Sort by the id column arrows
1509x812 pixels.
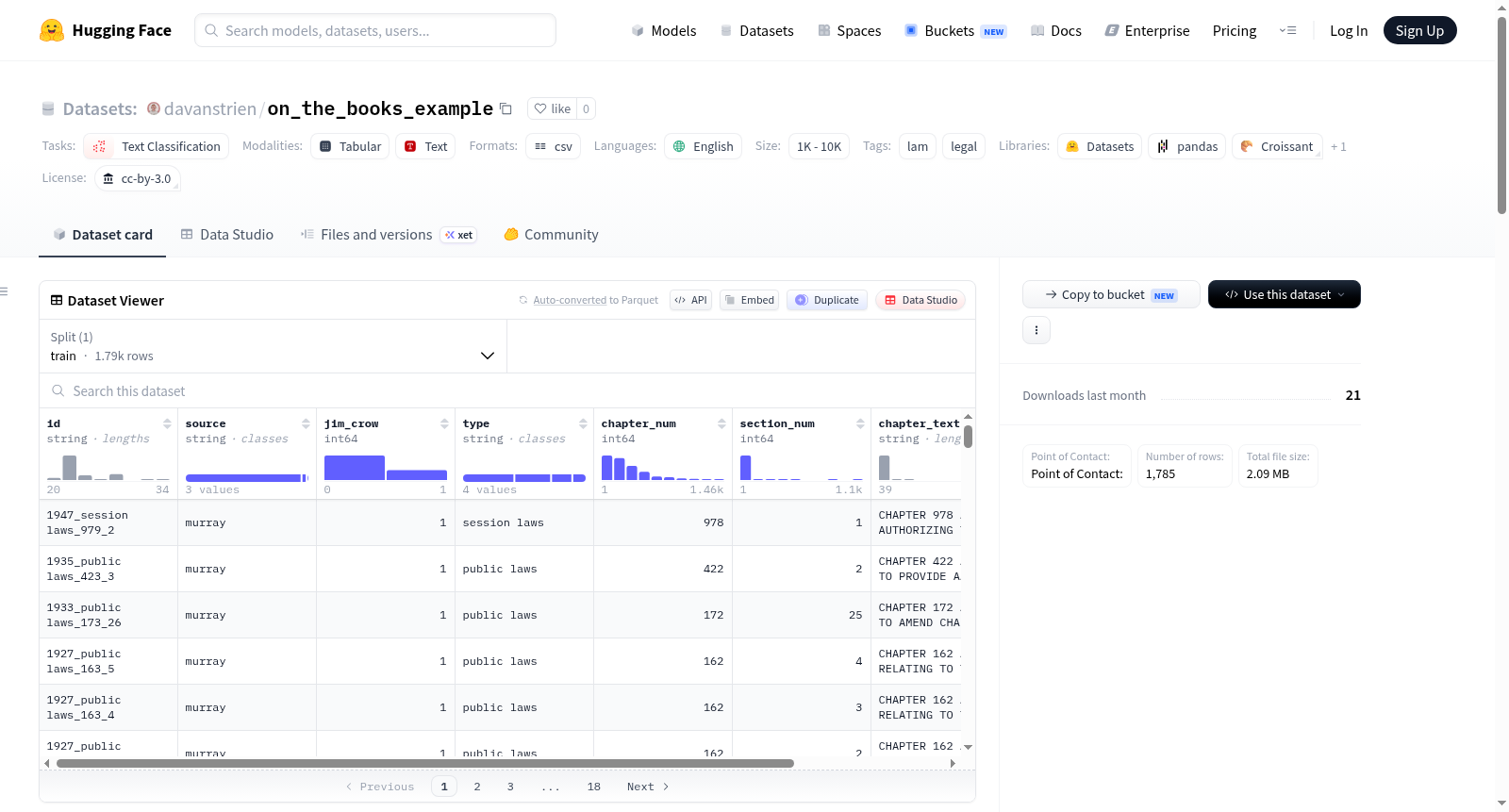pos(167,423)
